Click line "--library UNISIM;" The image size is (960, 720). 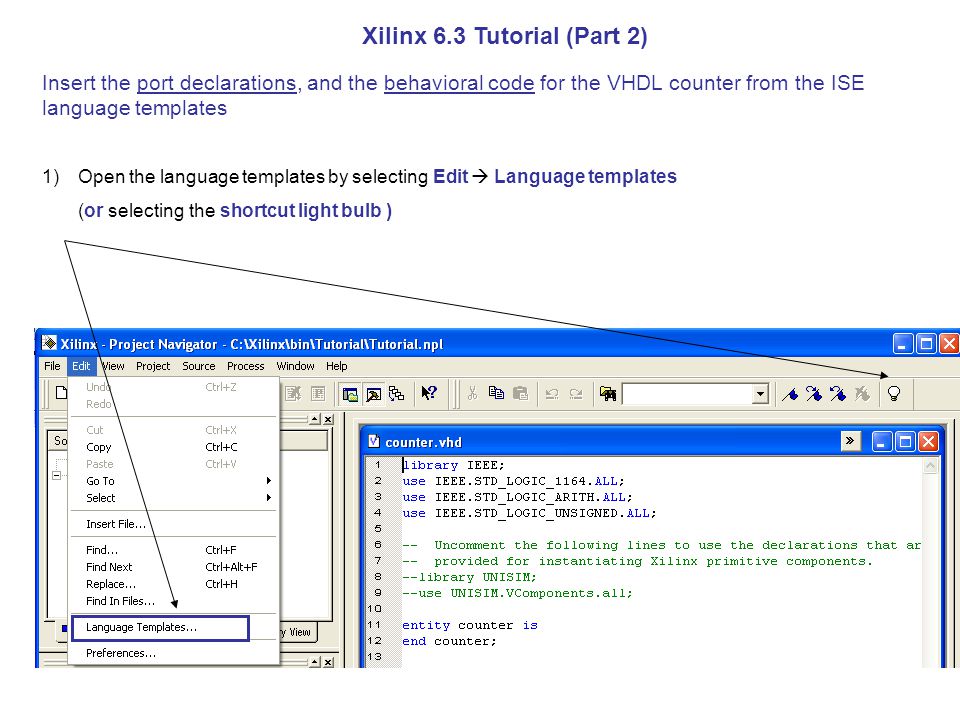(469, 577)
